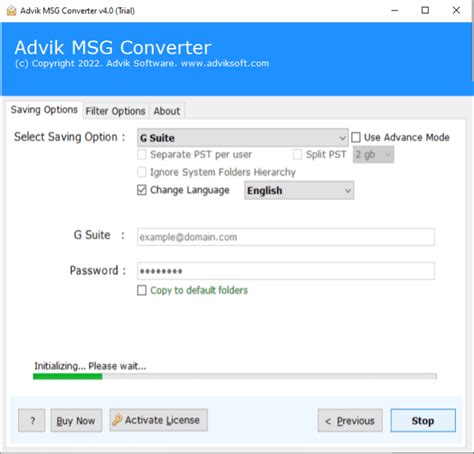The image size is (474, 454).
Task: Click the key icon on Activate License
Action: 117,420
